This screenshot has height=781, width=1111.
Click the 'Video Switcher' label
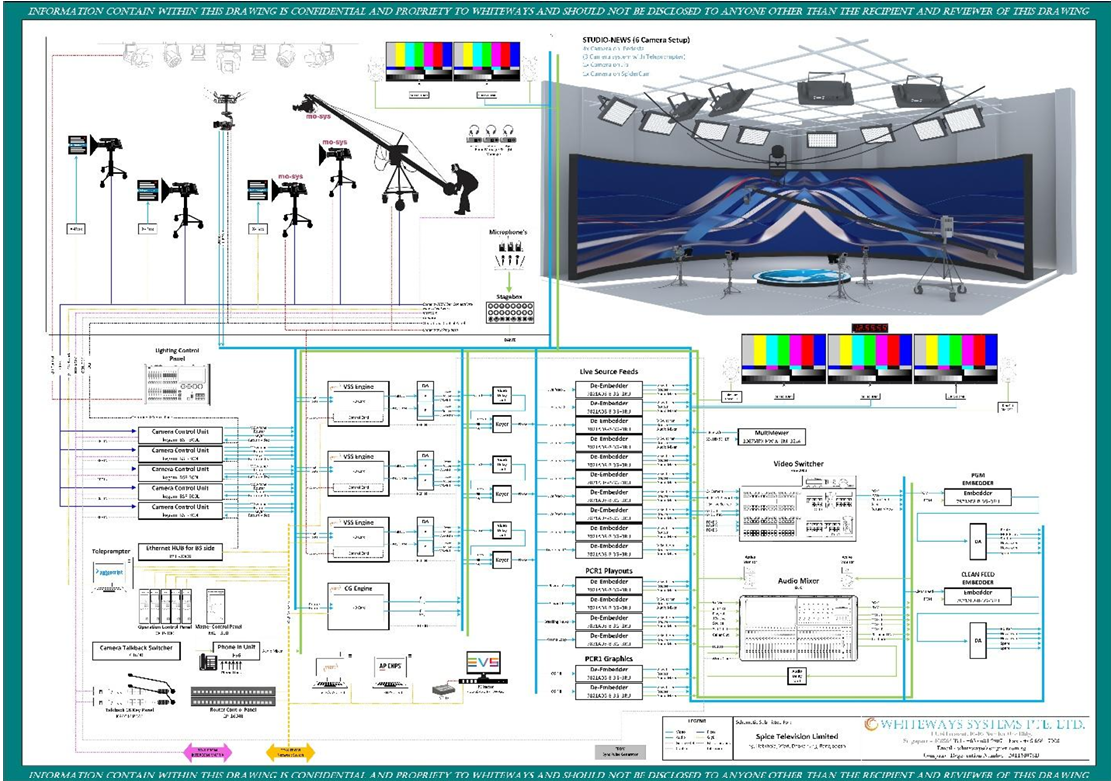(799, 464)
